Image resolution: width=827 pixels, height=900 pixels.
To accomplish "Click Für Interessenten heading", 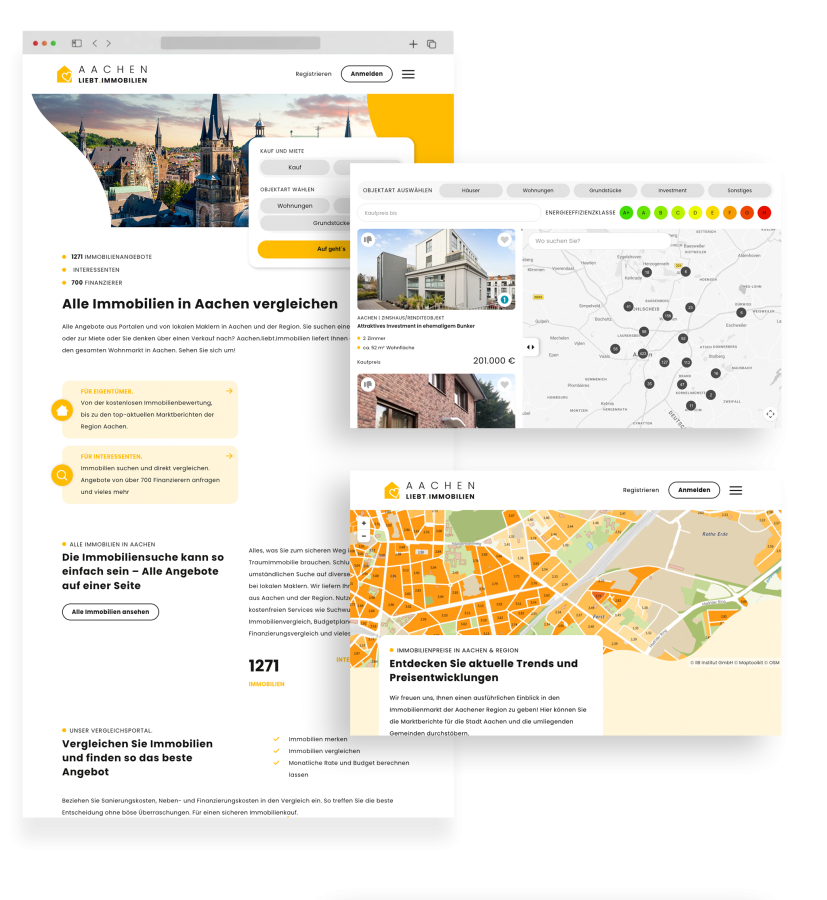I will 111,457.
